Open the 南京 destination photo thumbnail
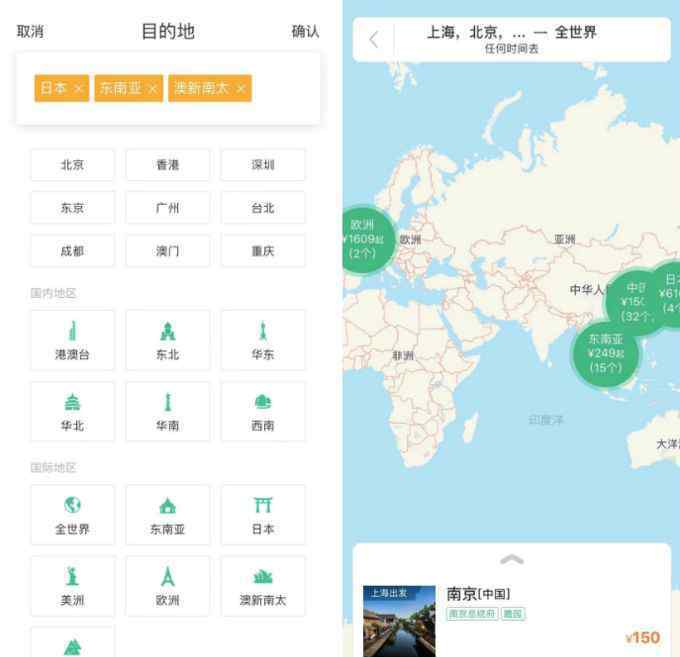Viewport: 680px width, 657px height. 399,620
